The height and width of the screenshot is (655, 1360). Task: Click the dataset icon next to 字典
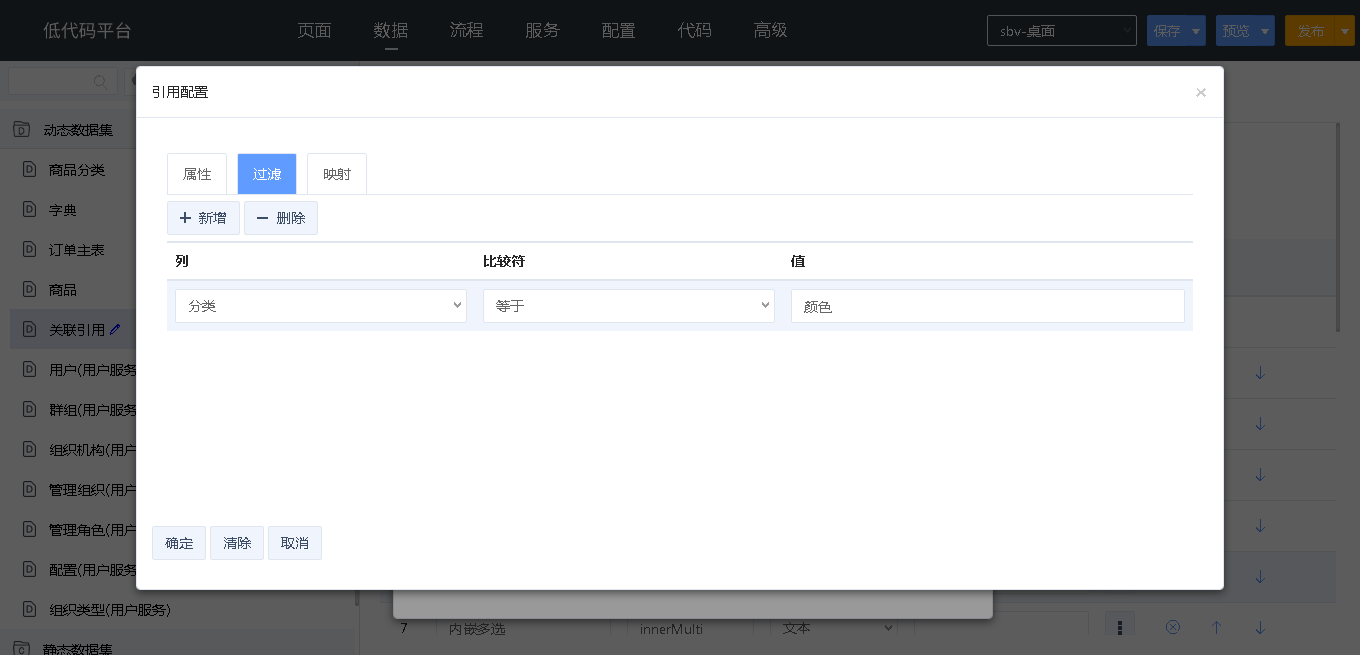29,210
